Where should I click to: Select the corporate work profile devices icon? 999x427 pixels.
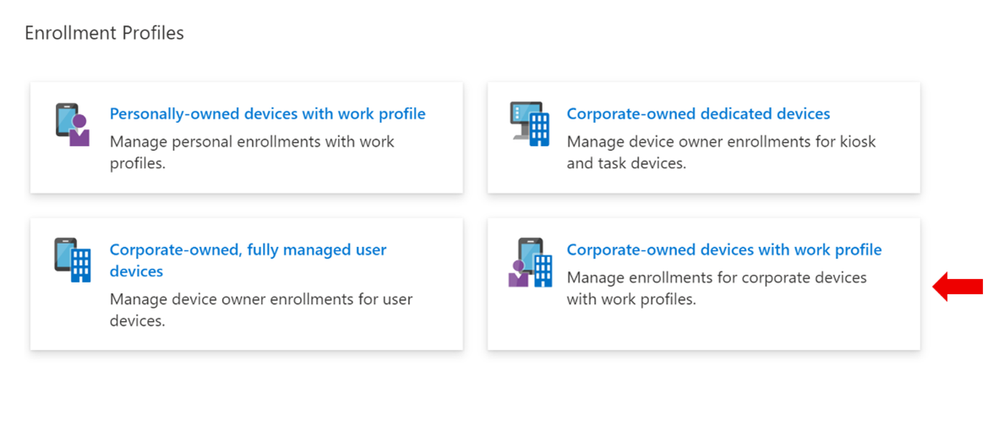coord(529,262)
